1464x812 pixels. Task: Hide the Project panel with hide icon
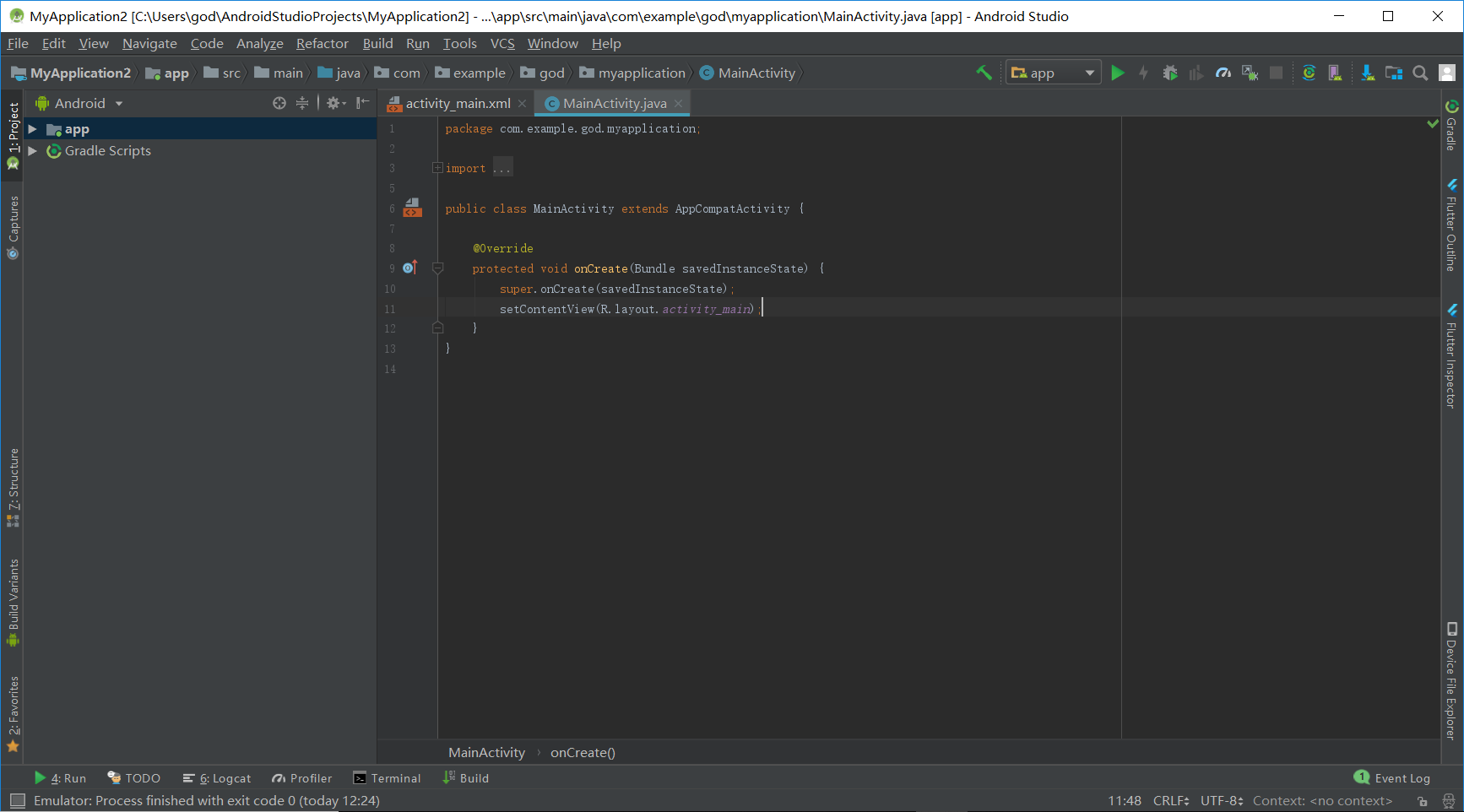[x=362, y=103]
